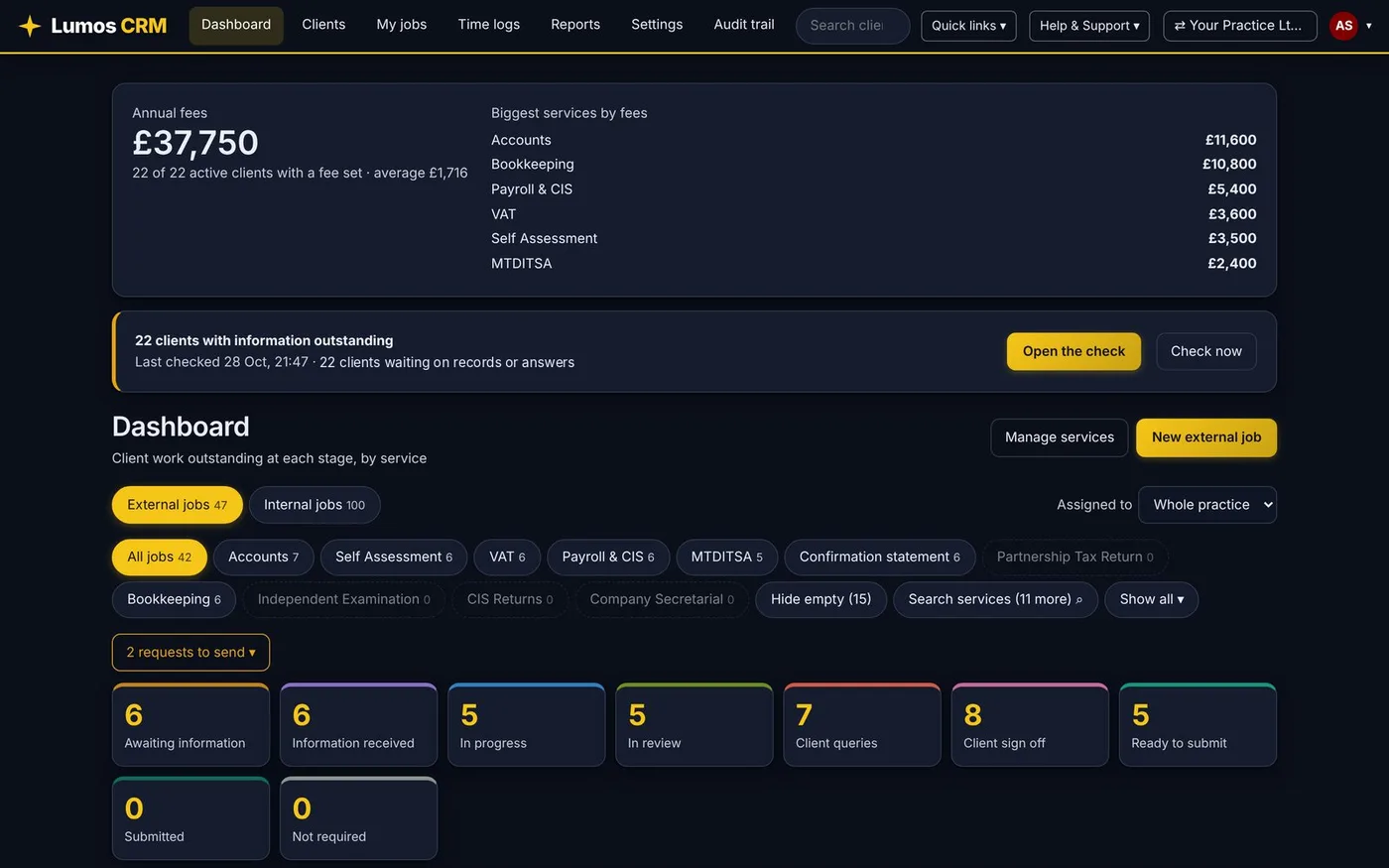Open the AS user avatar
1389x868 pixels.
(1343, 26)
